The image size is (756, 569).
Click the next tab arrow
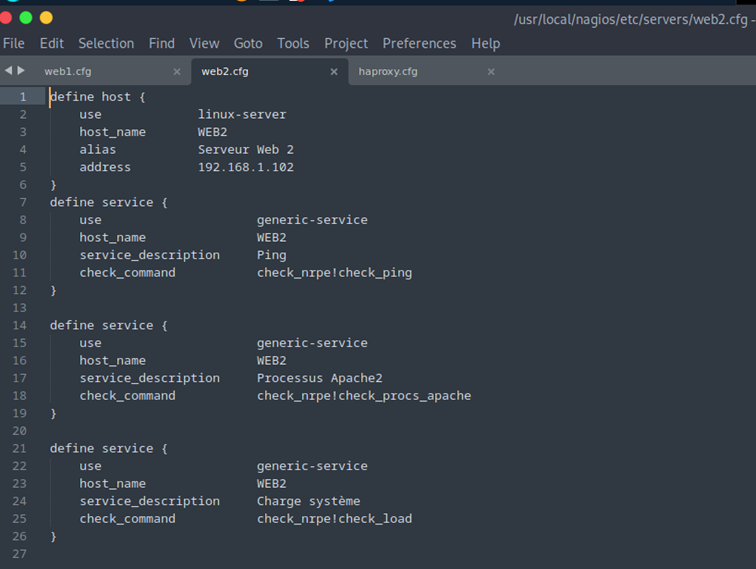pos(21,70)
